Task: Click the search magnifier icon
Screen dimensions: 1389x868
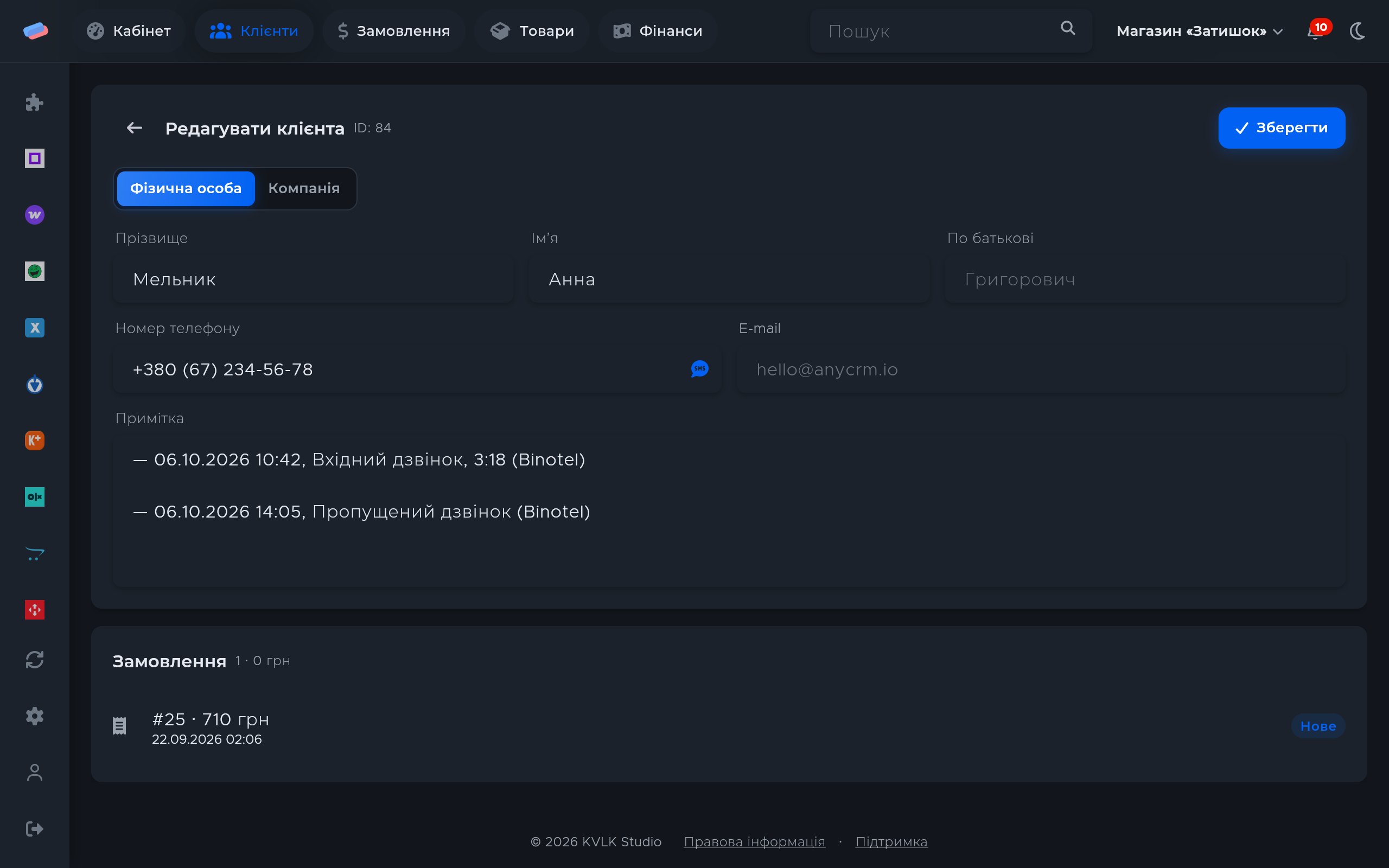Action: tap(1068, 28)
